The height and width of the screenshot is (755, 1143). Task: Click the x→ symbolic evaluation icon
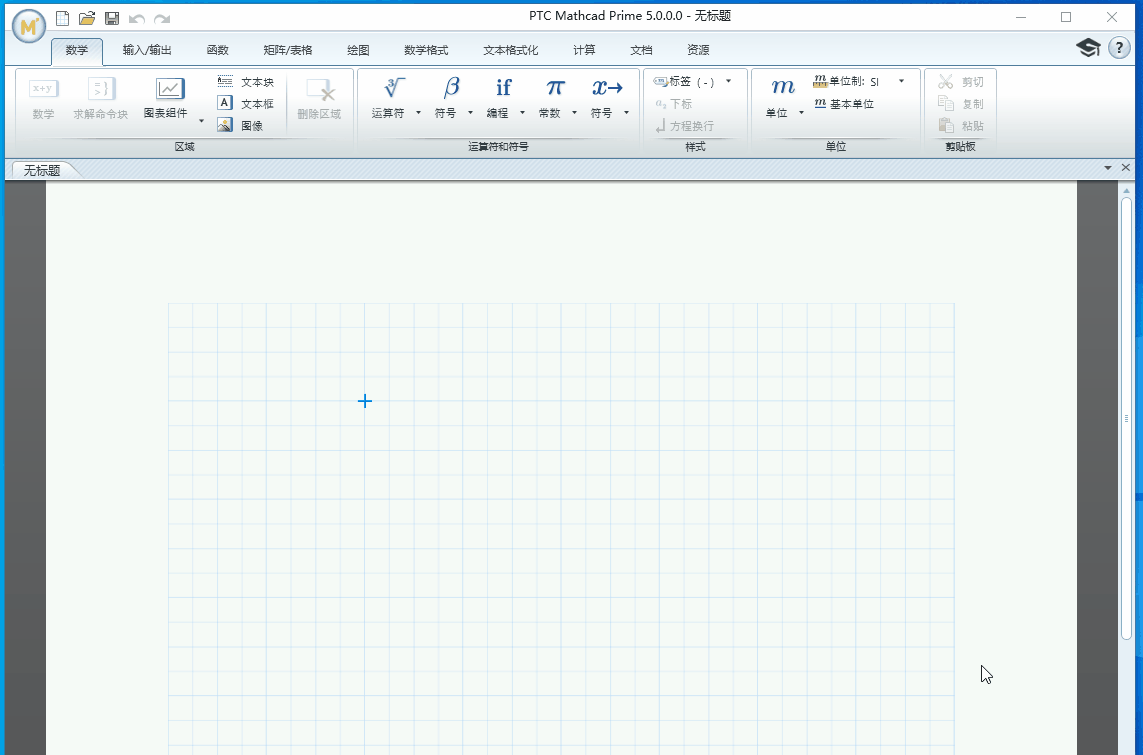[607, 89]
